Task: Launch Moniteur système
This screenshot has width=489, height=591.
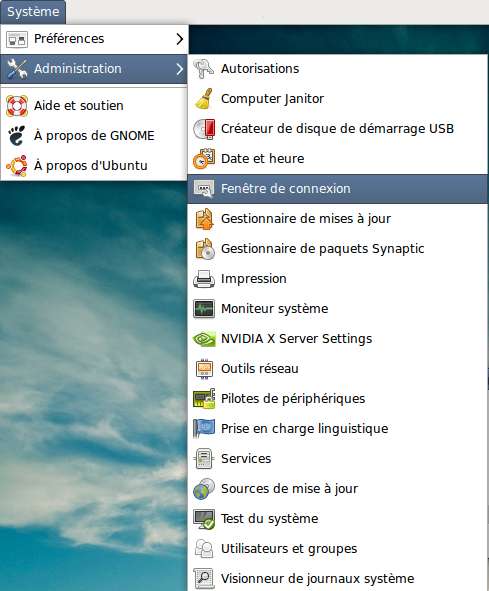Action: (337, 309)
